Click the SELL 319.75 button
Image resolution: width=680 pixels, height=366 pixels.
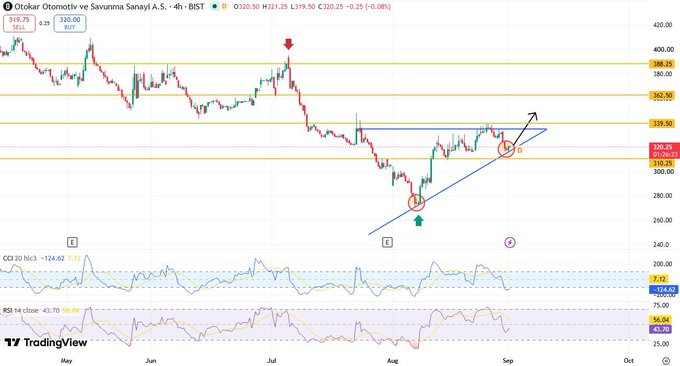coord(19,23)
